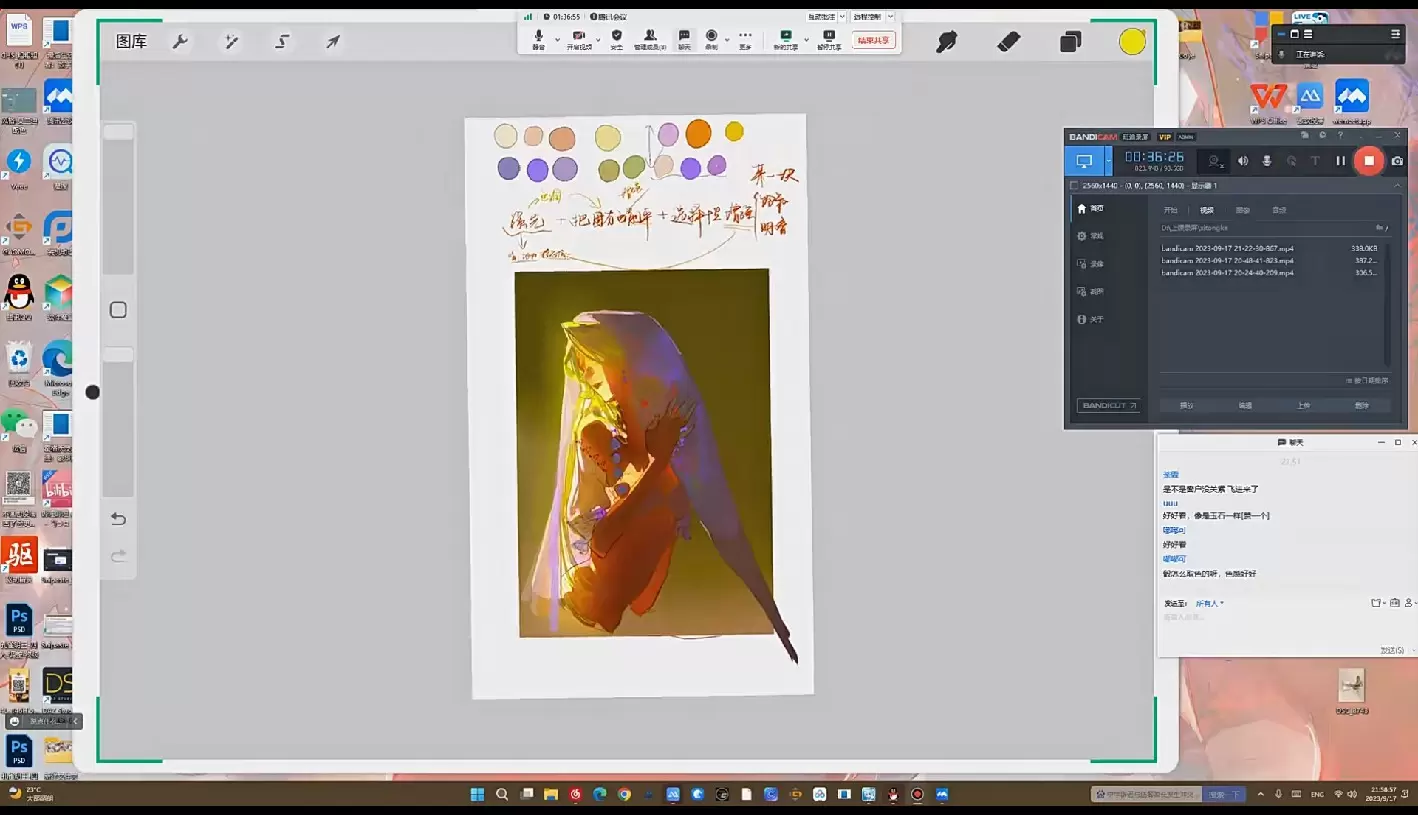This screenshot has height=815, width=1418.
Task: Stop the Bandicam recording
Action: click(1369, 161)
